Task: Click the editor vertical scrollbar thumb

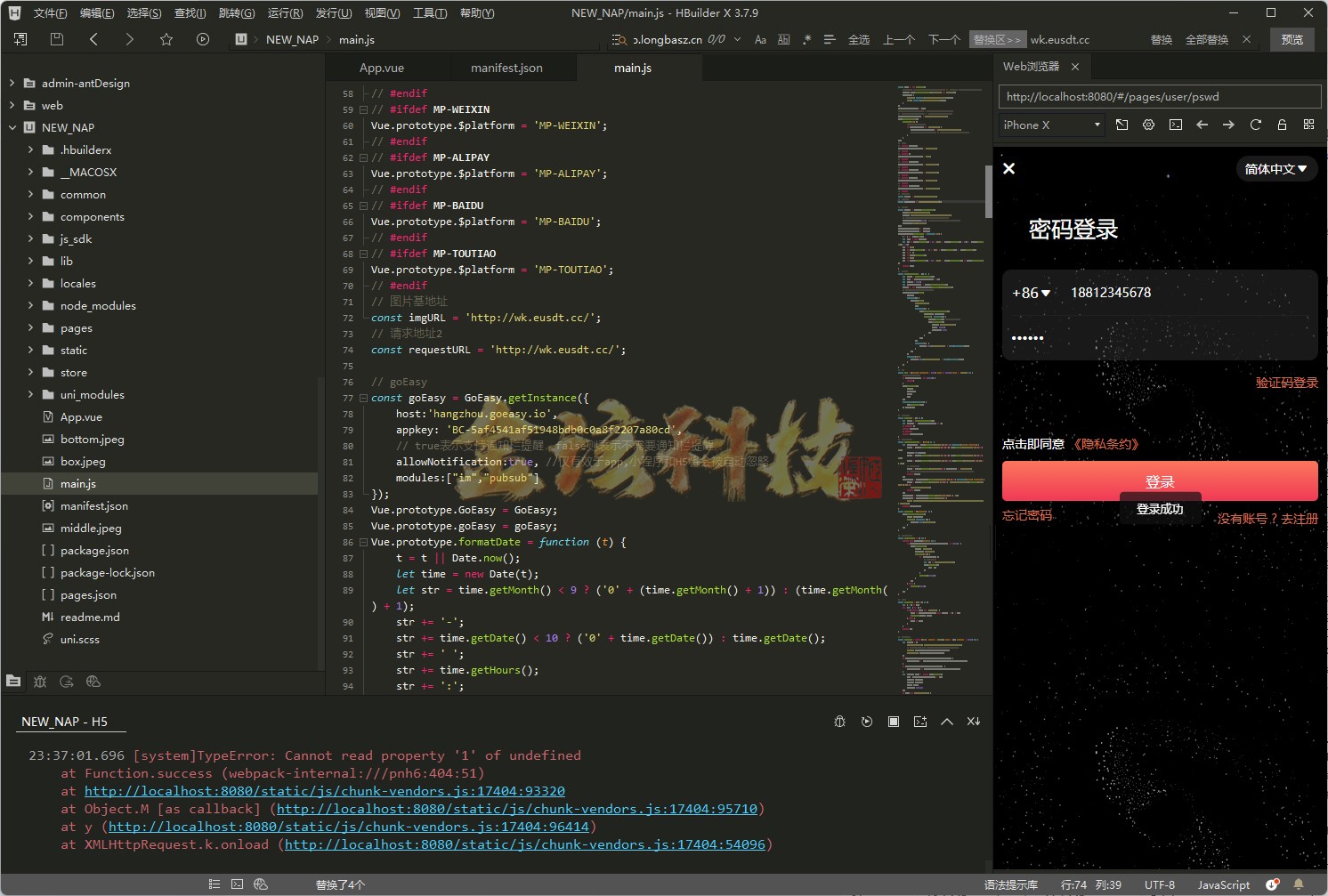Action: (988, 191)
